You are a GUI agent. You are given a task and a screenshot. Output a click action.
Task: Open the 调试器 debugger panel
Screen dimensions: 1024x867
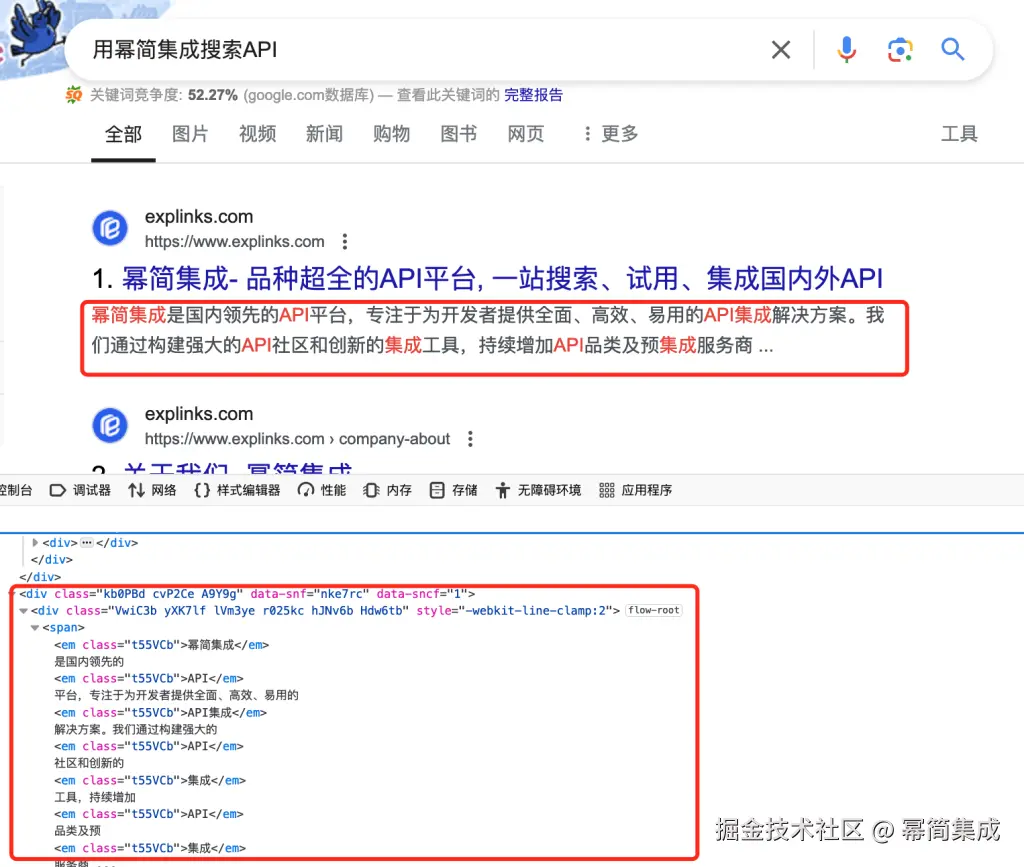pyautogui.click(x=80, y=490)
